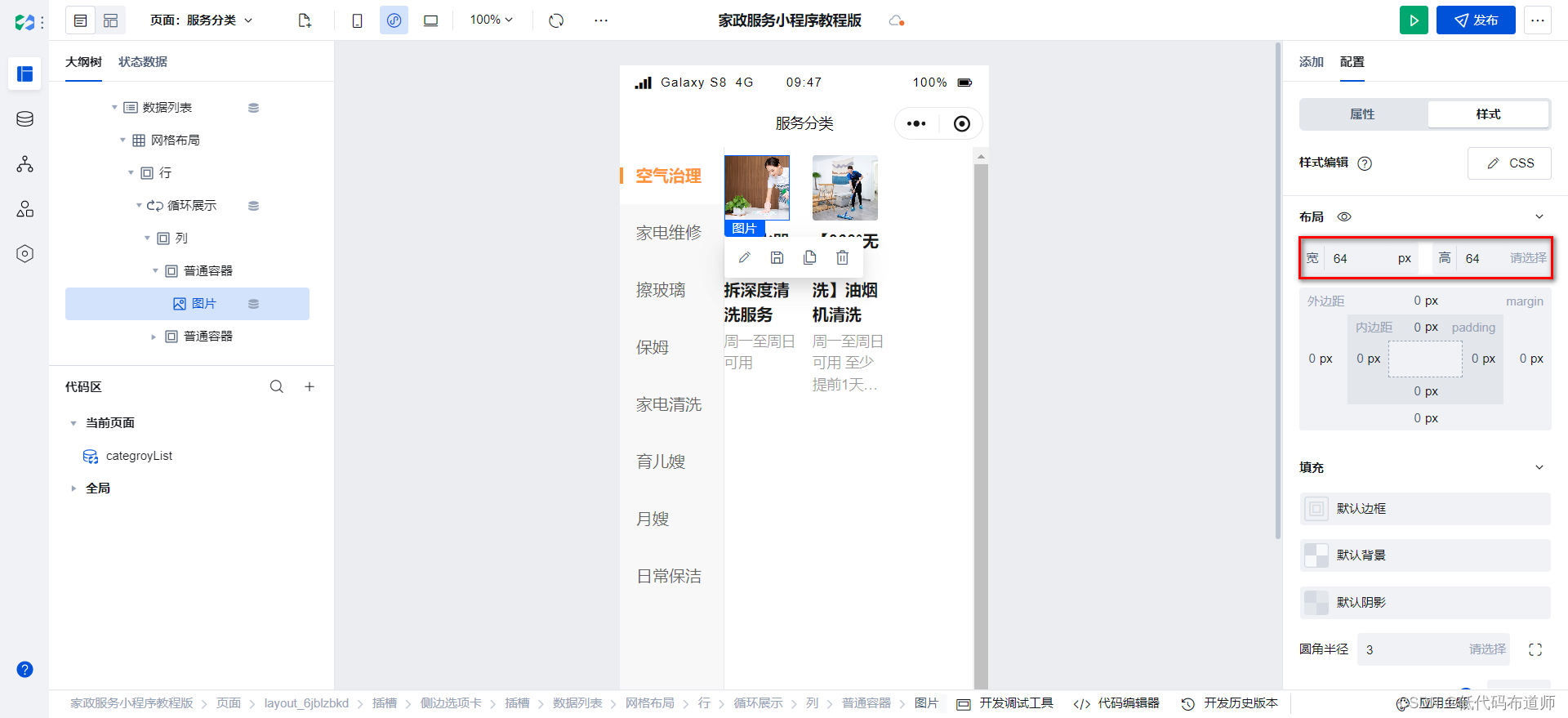The height and width of the screenshot is (718, 1568).
Task: Search in the 代码区 panel
Action: [x=277, y=387]
